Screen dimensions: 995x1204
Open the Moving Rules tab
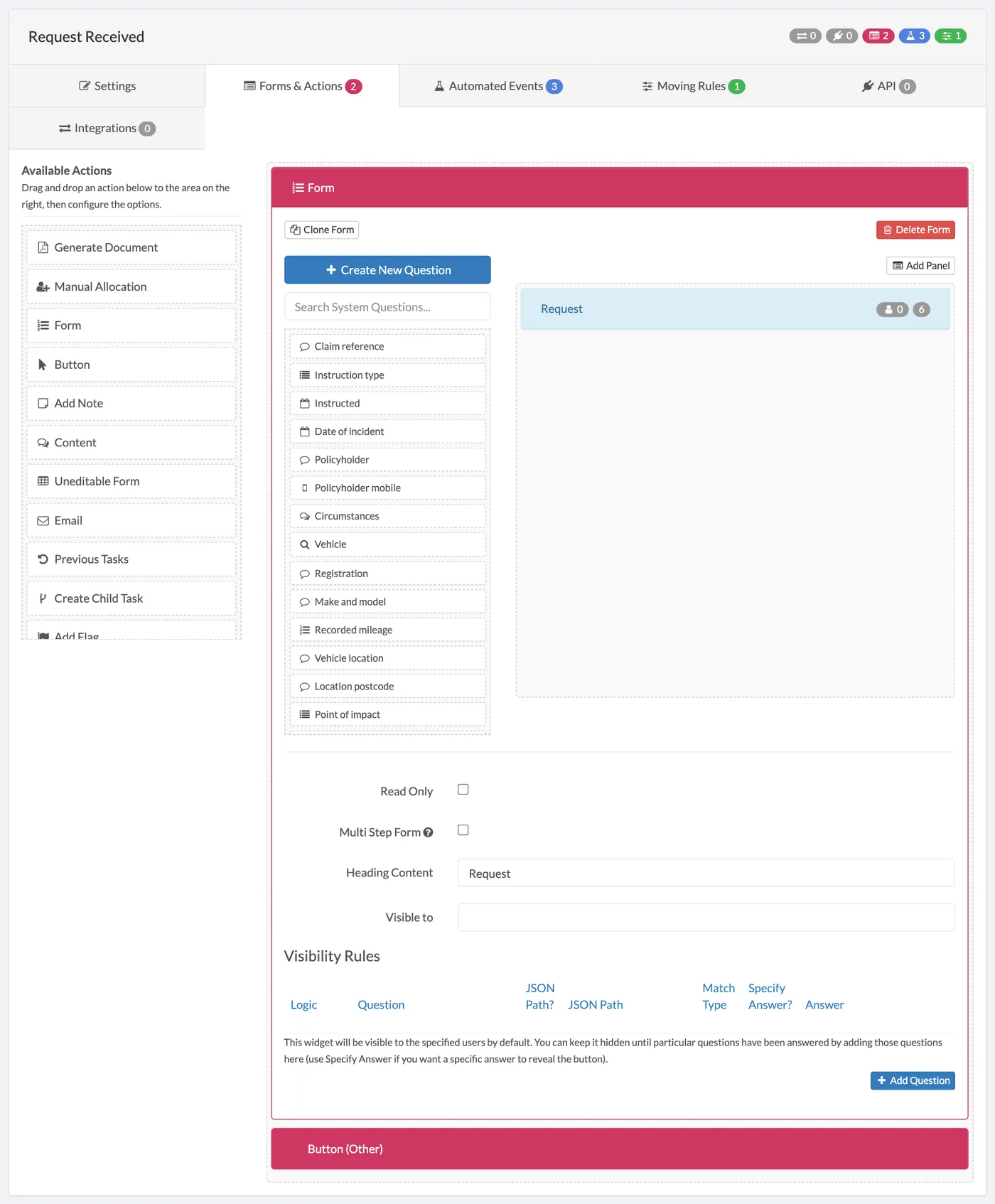pyautogui.click(x=693, y=86)
